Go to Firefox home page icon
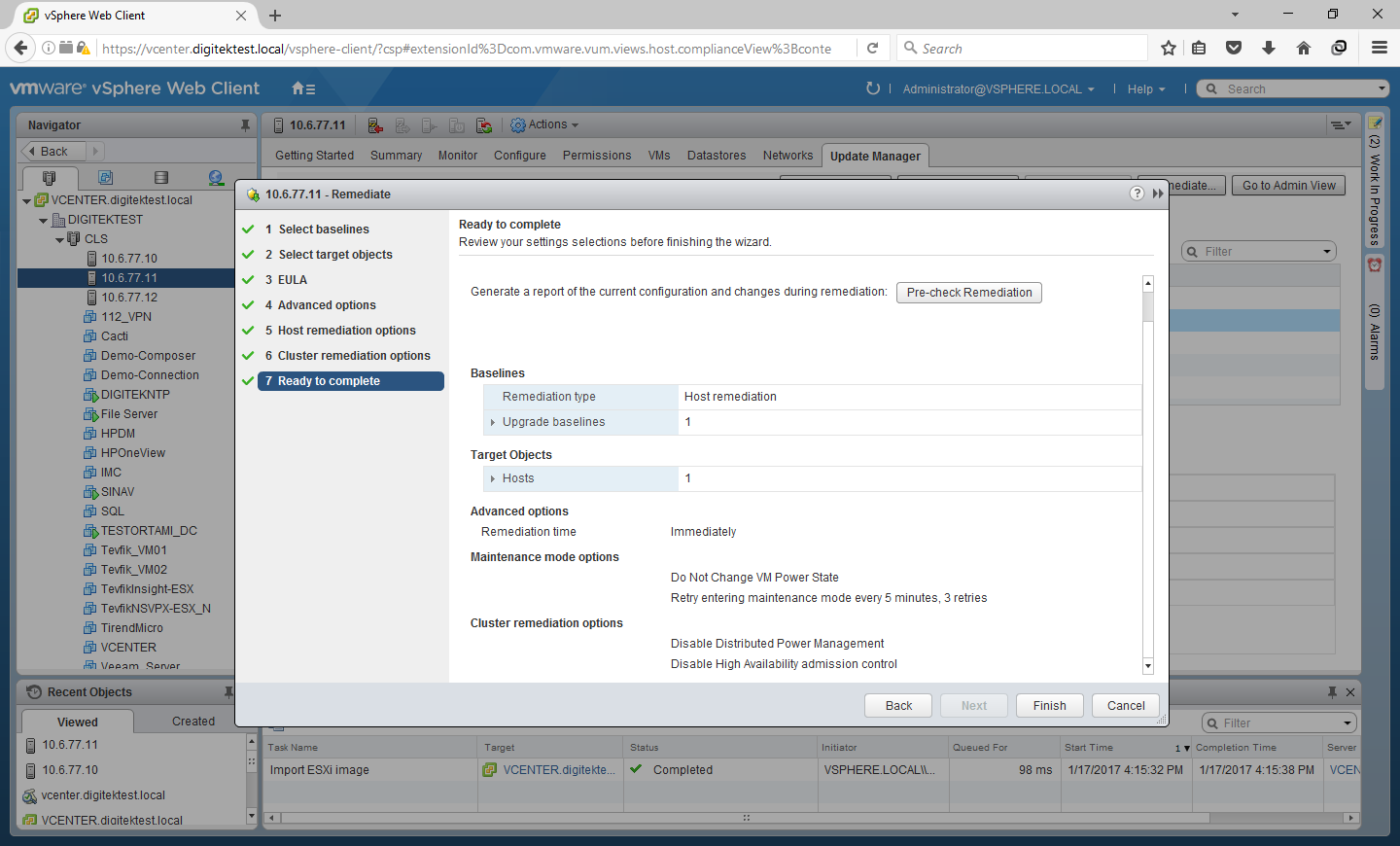Screen dimensions: 1400x846 pyautogui.click(x=1304, y=48)
